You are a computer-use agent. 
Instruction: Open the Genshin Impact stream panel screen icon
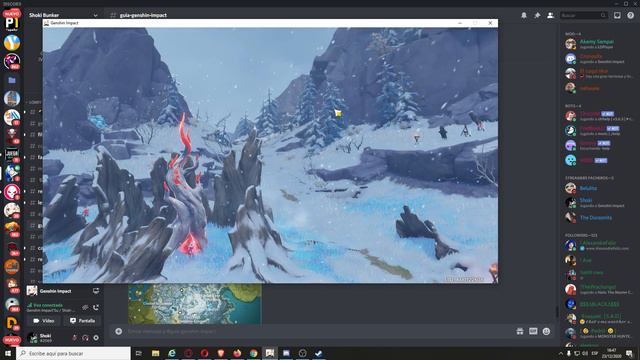[x=96, y=291]
